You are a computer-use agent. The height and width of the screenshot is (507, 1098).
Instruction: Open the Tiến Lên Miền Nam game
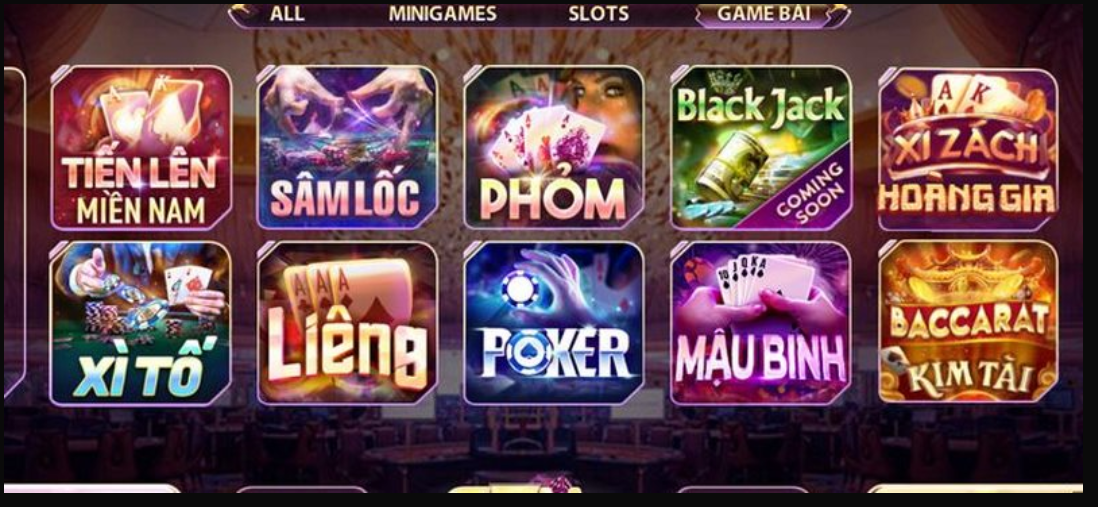coord(141,148)
